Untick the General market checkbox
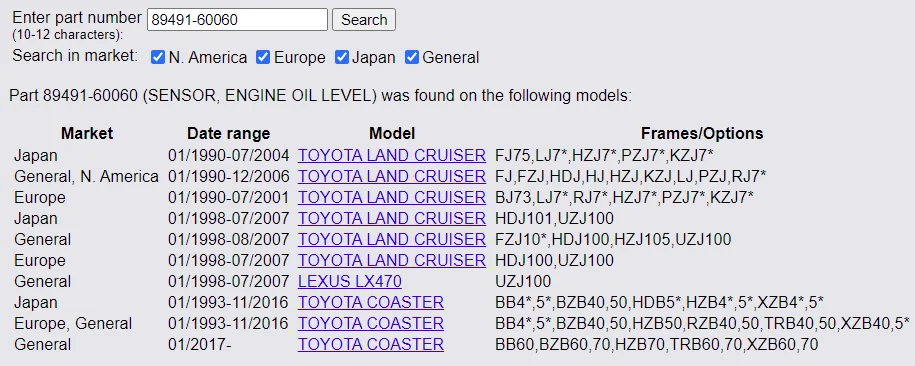915x366 pixels. tap(412, 57)
